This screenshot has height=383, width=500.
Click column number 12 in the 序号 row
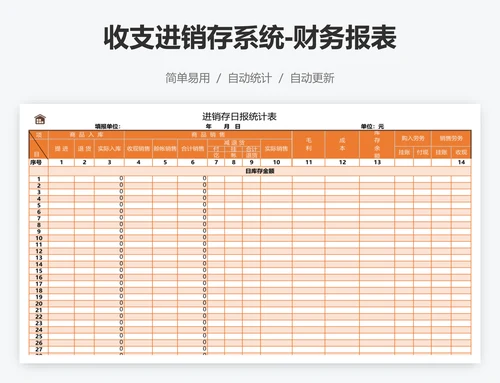point(342,162)
